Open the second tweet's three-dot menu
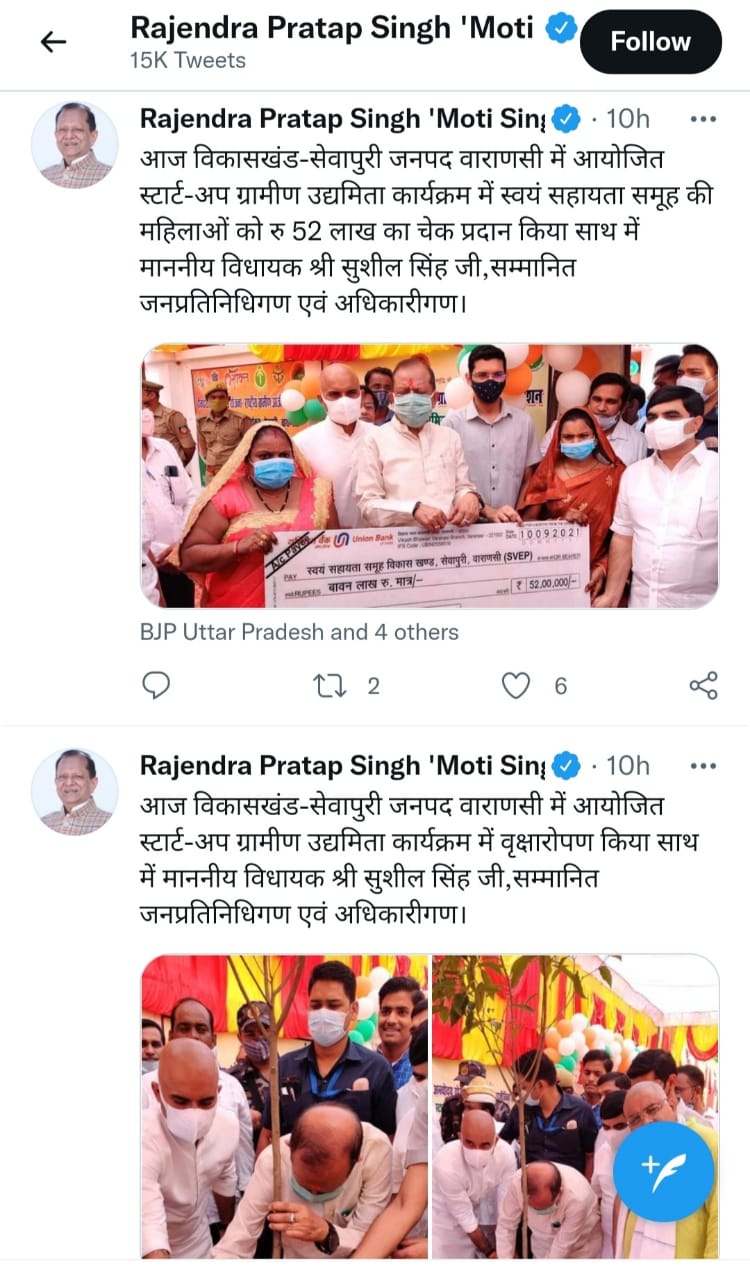 pyautogui.click(x=704, y=766)
